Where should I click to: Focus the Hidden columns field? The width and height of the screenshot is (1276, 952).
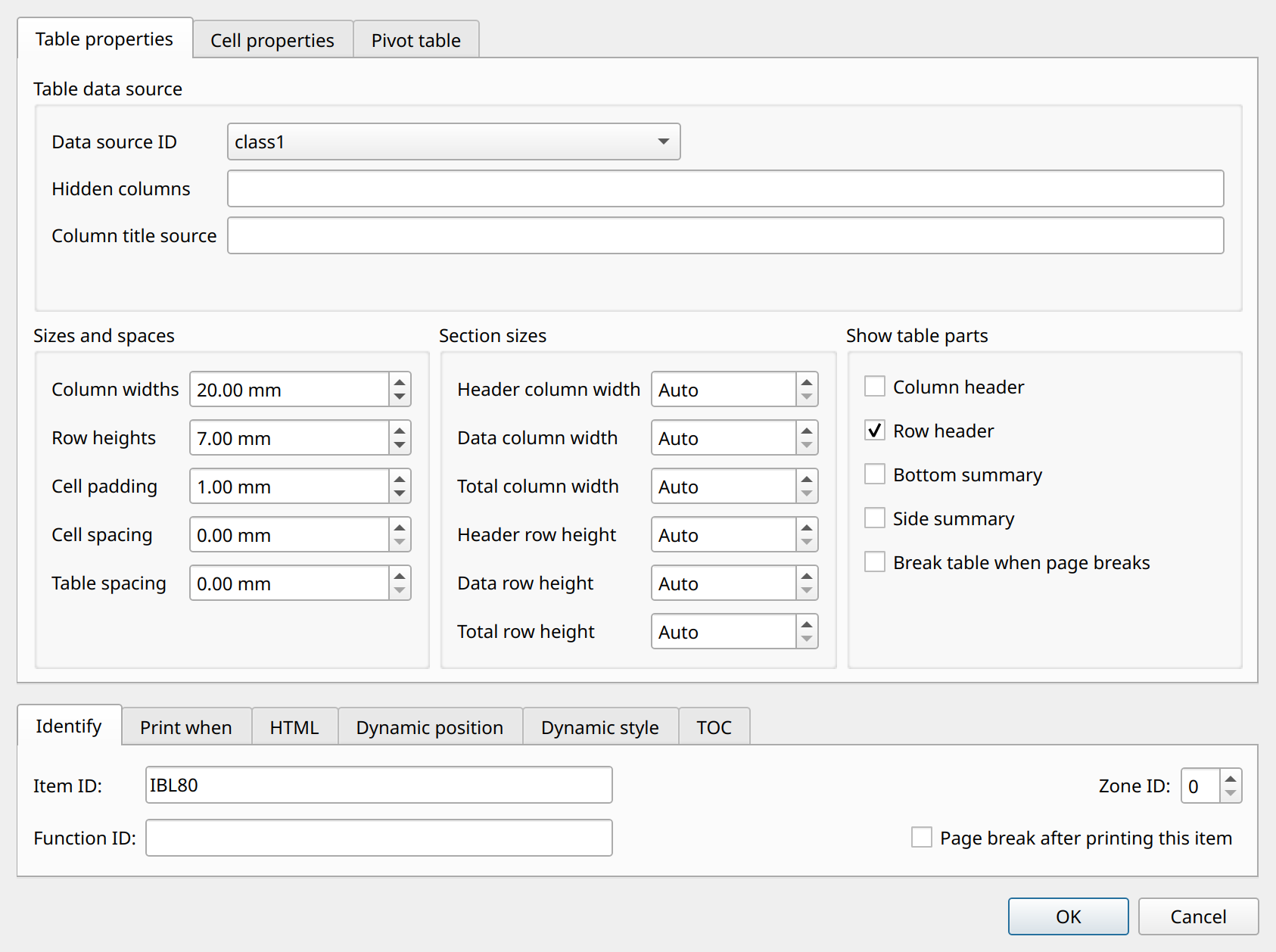tap(726, 188)
